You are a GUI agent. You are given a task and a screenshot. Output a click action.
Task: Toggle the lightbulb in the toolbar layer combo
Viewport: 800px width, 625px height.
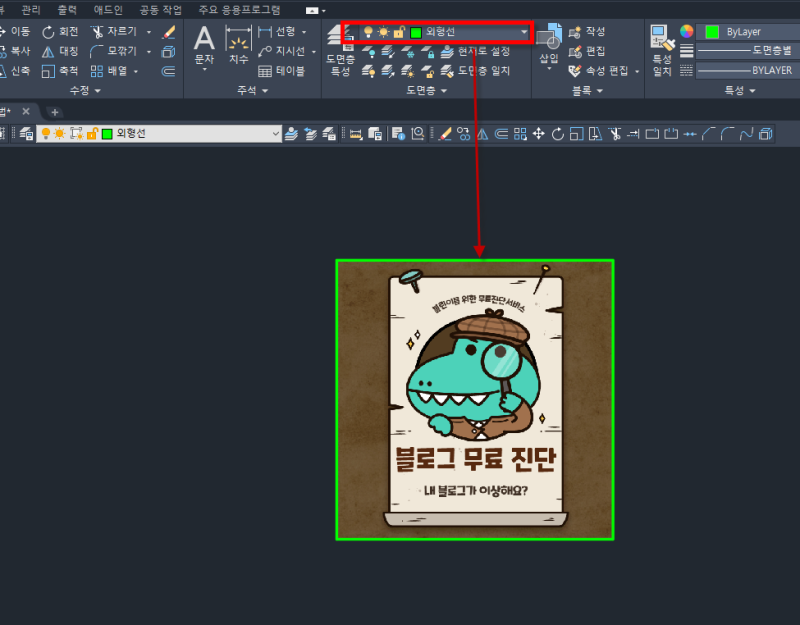(46, 134)
